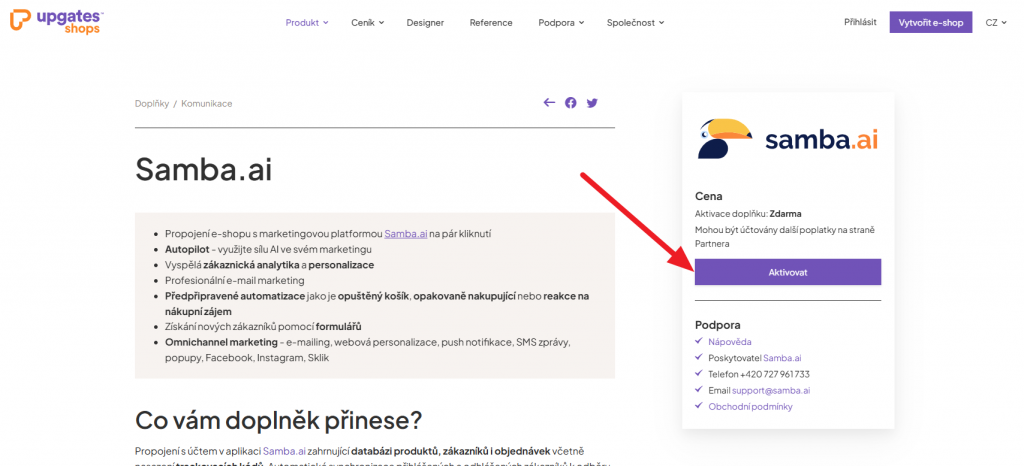This screenshot has width=1024, height=466.
Task: Open the Společnost dropdown menu
Action: (634, 22)
